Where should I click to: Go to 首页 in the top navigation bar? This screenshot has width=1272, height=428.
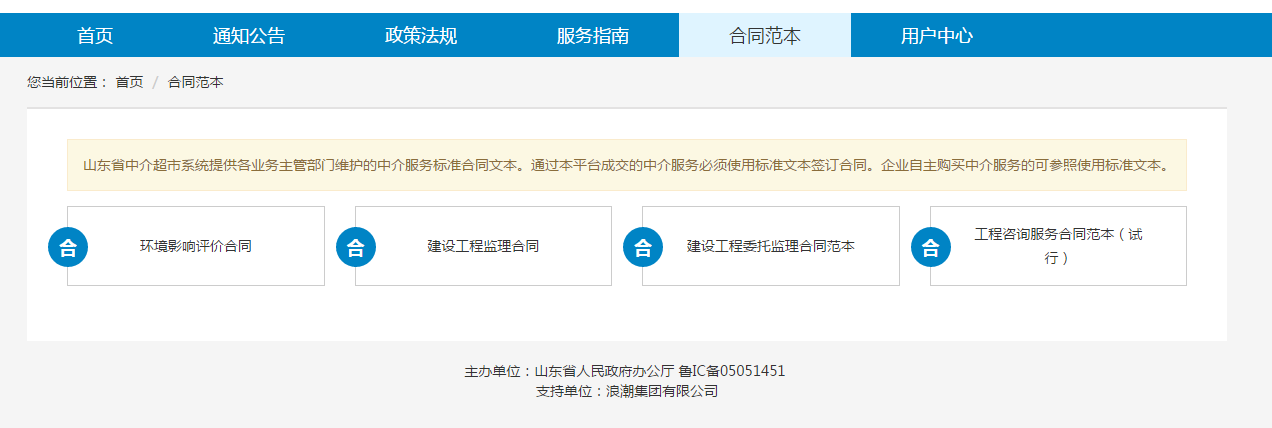tap(95, 36)
